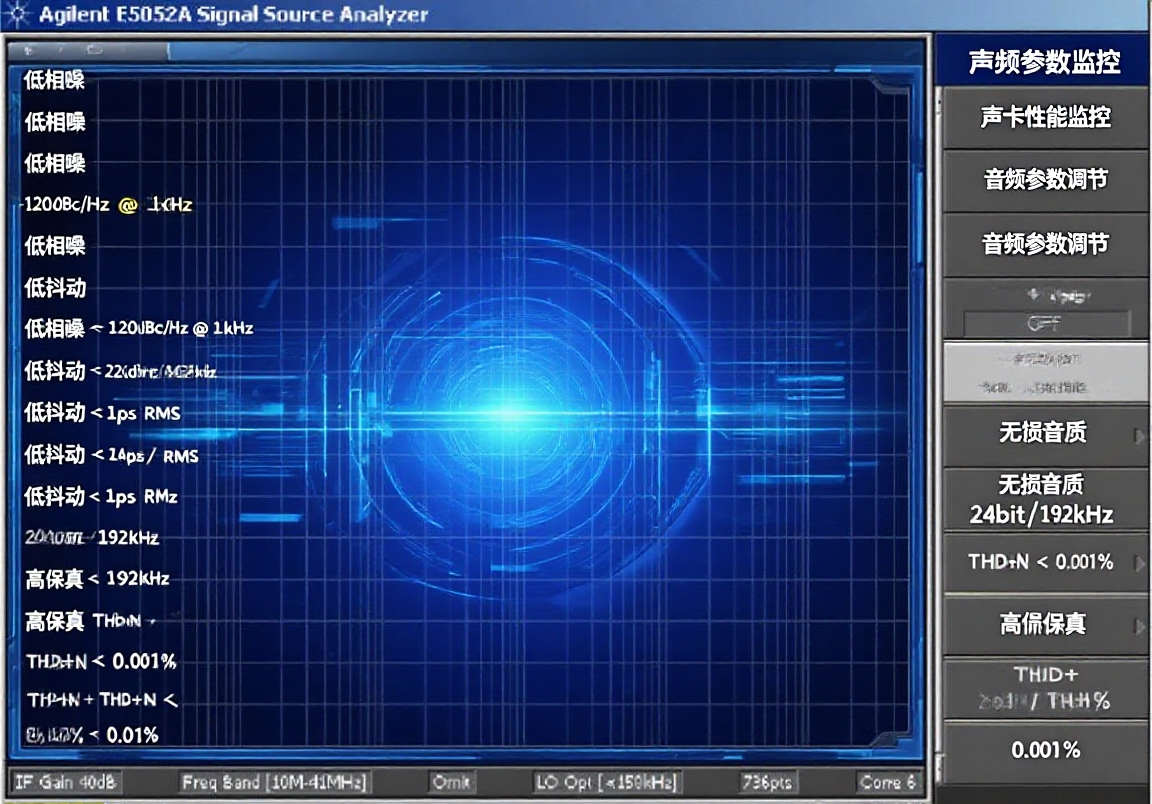
Task: Select the highlighted light gray softkey
Action: pyautogui.click(x=1045, y=372)
